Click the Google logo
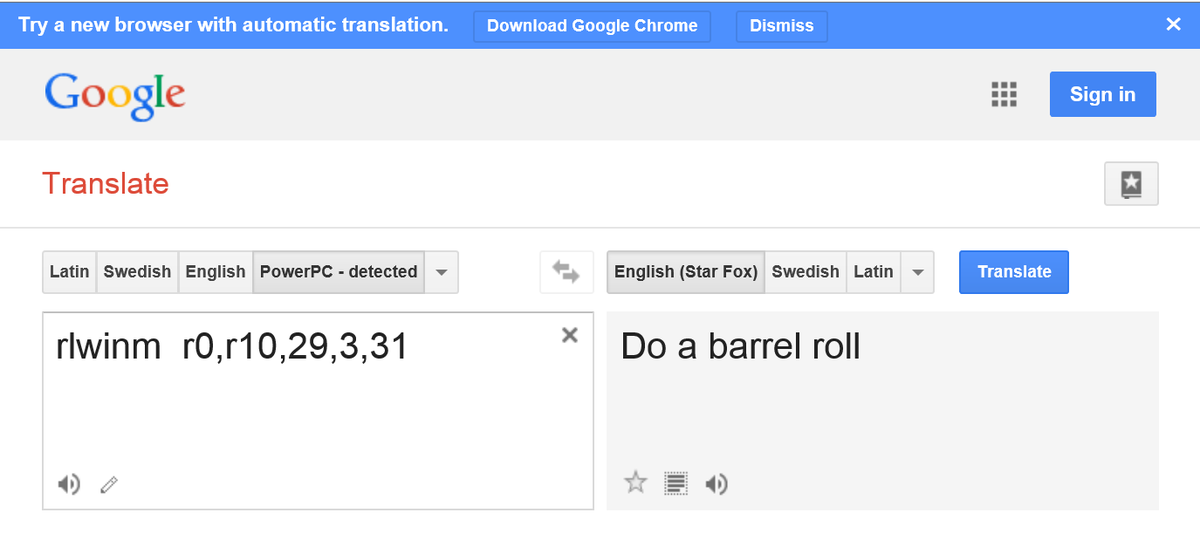The width and height of the screenshot is (1200, 547). point(115,96)
